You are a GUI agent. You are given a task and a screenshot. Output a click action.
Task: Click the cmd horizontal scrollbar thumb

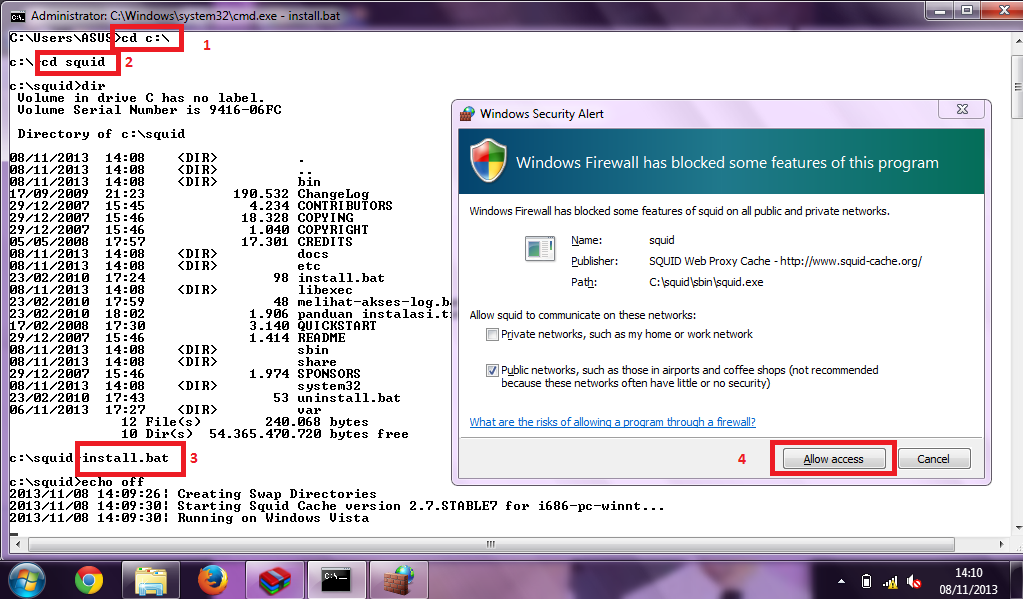[491, 544]
